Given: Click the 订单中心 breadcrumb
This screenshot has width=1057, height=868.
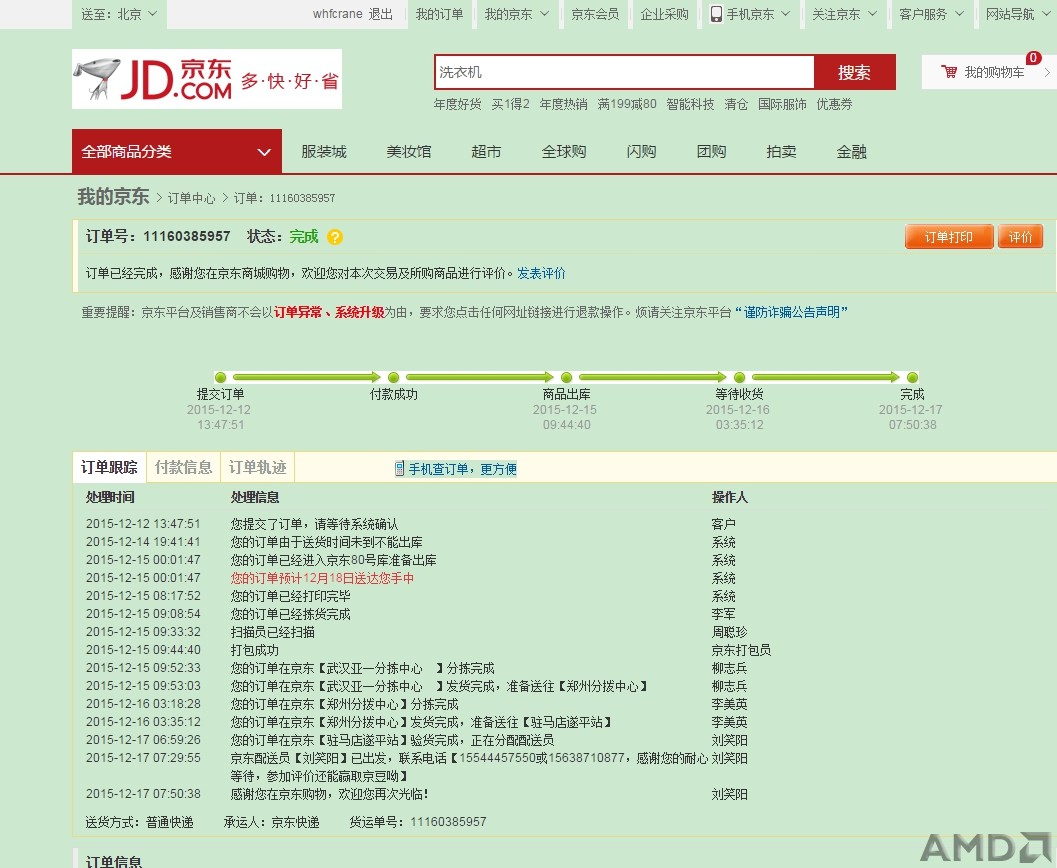Looking at the screenshot, I should point(191,198).
